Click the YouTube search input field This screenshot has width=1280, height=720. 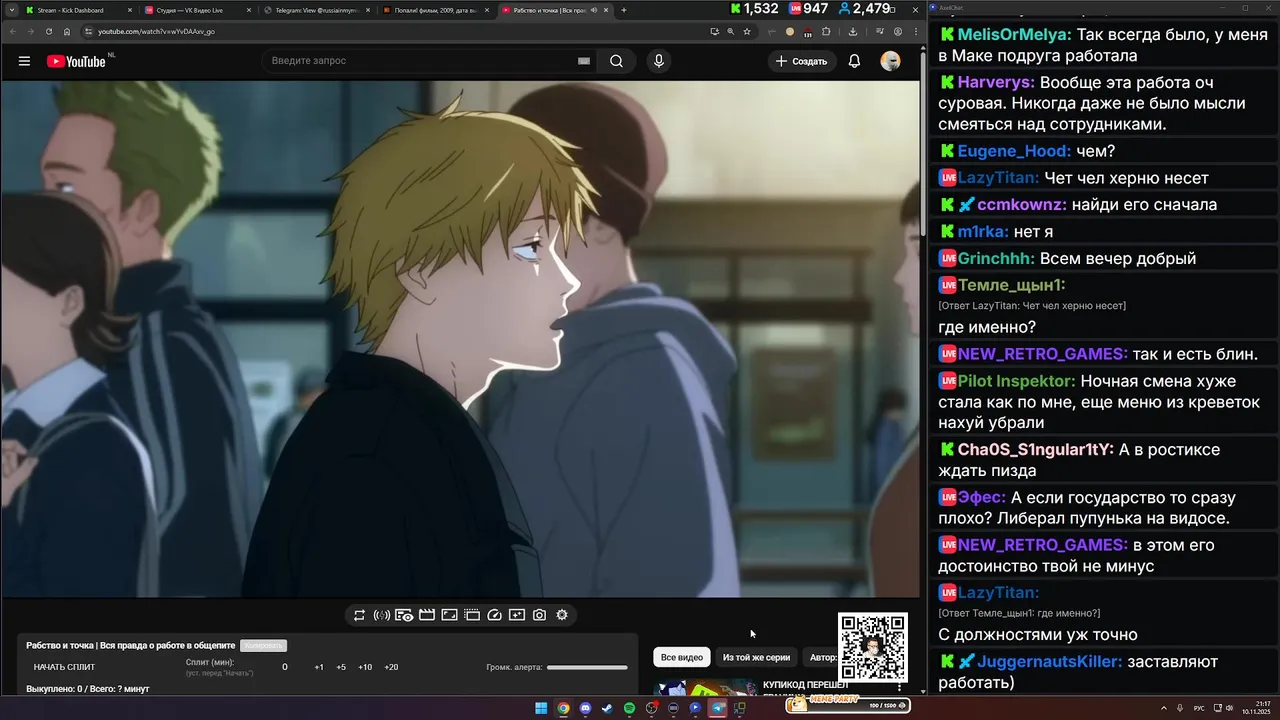pyautogui.click(x=420, y=61)
